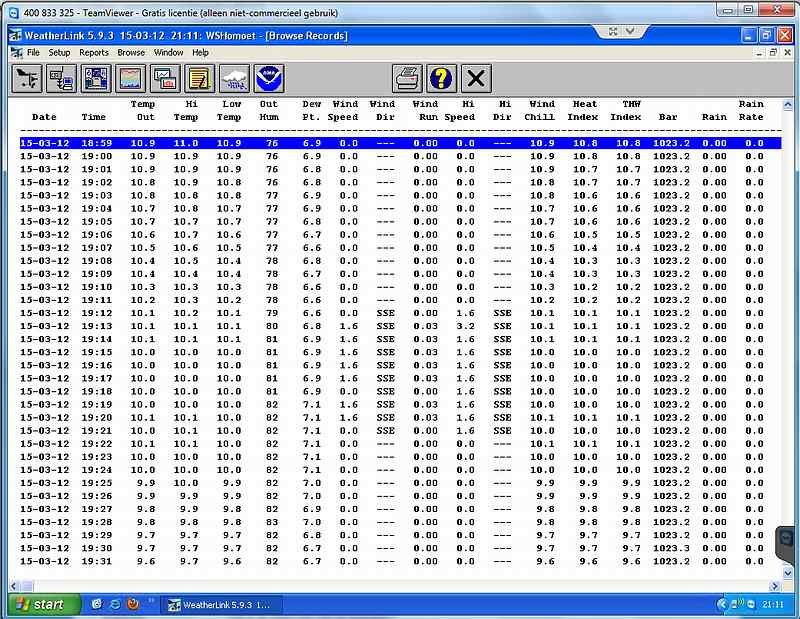
Task: Click the yellow question mark Help icon
Action: (442, 79)
